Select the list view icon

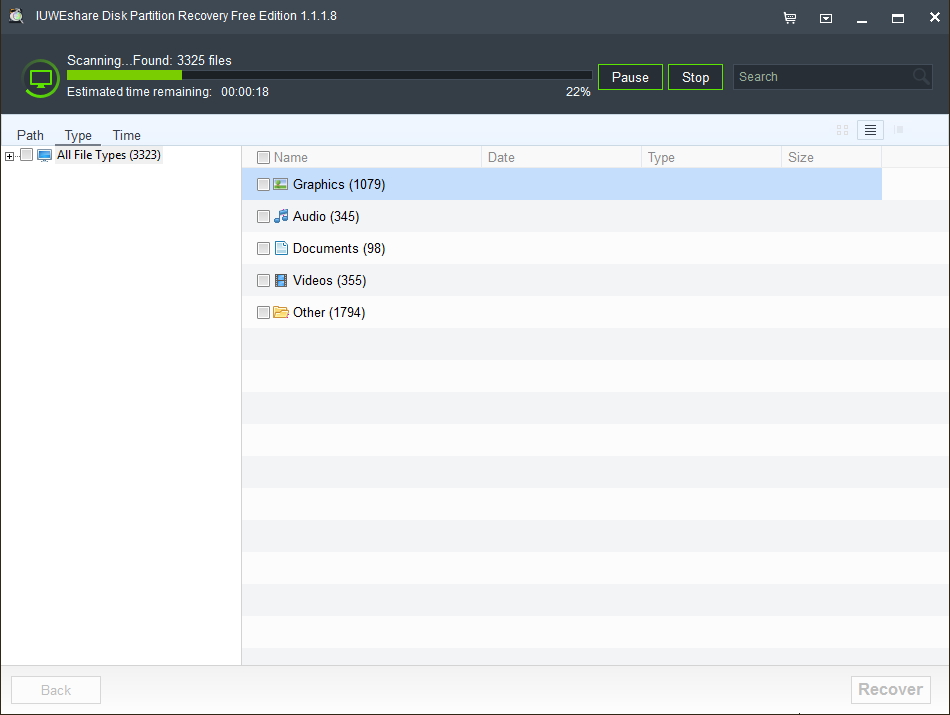pos(870,130)
